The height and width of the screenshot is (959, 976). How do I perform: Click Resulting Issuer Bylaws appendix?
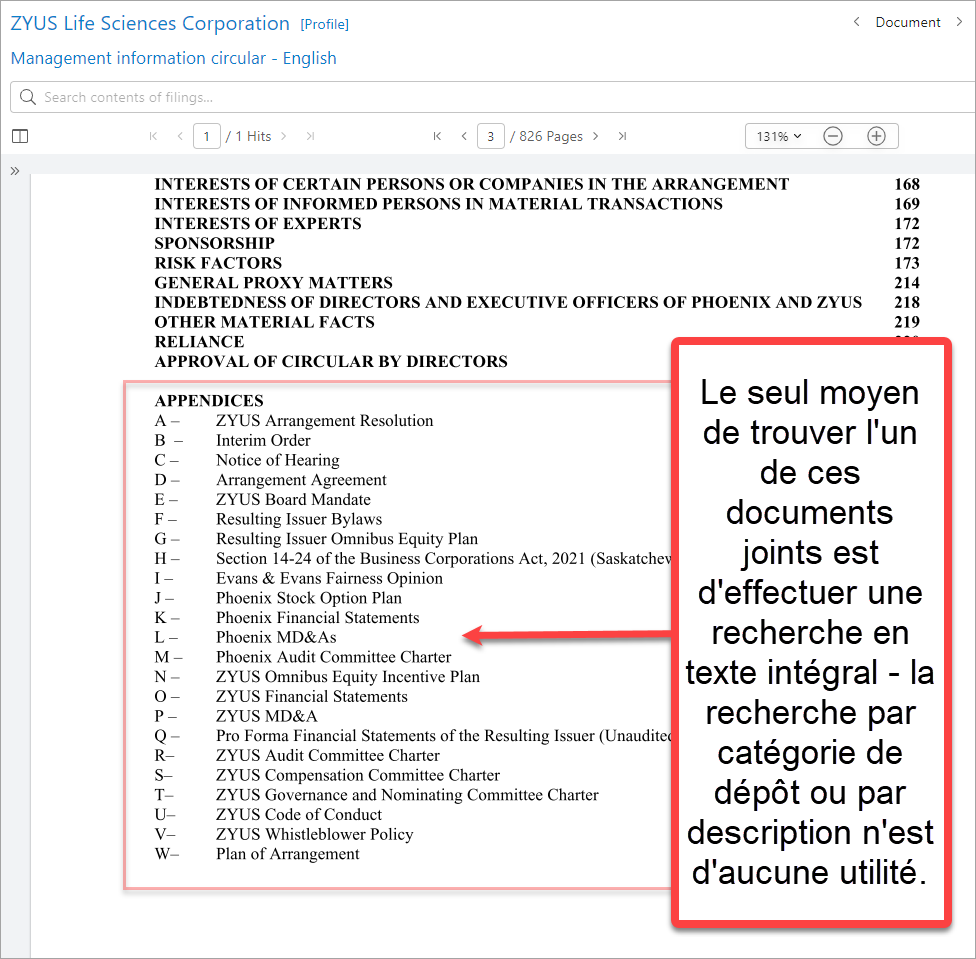(x=299, y=519)
